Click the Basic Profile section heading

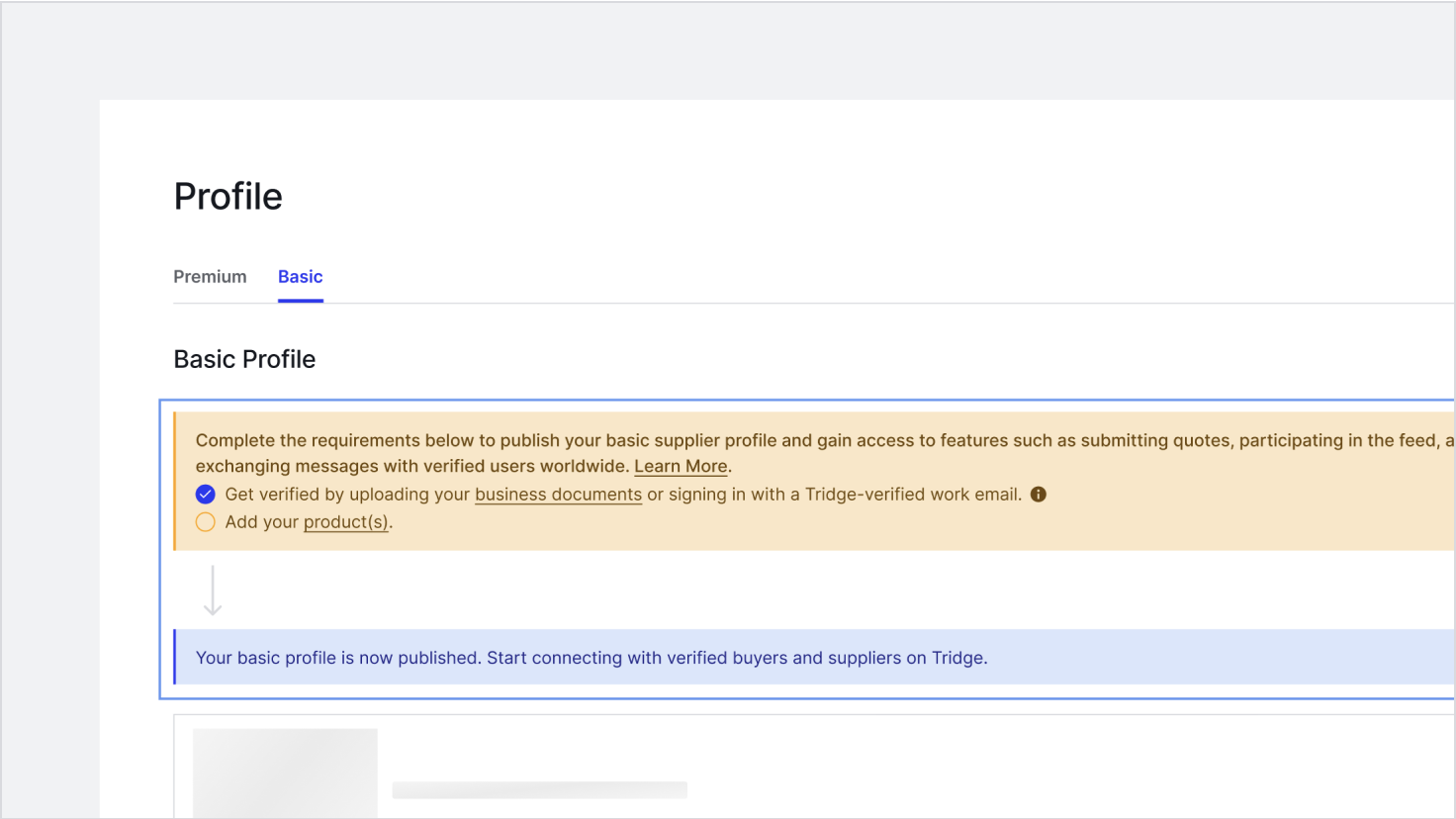pos(244,360)
